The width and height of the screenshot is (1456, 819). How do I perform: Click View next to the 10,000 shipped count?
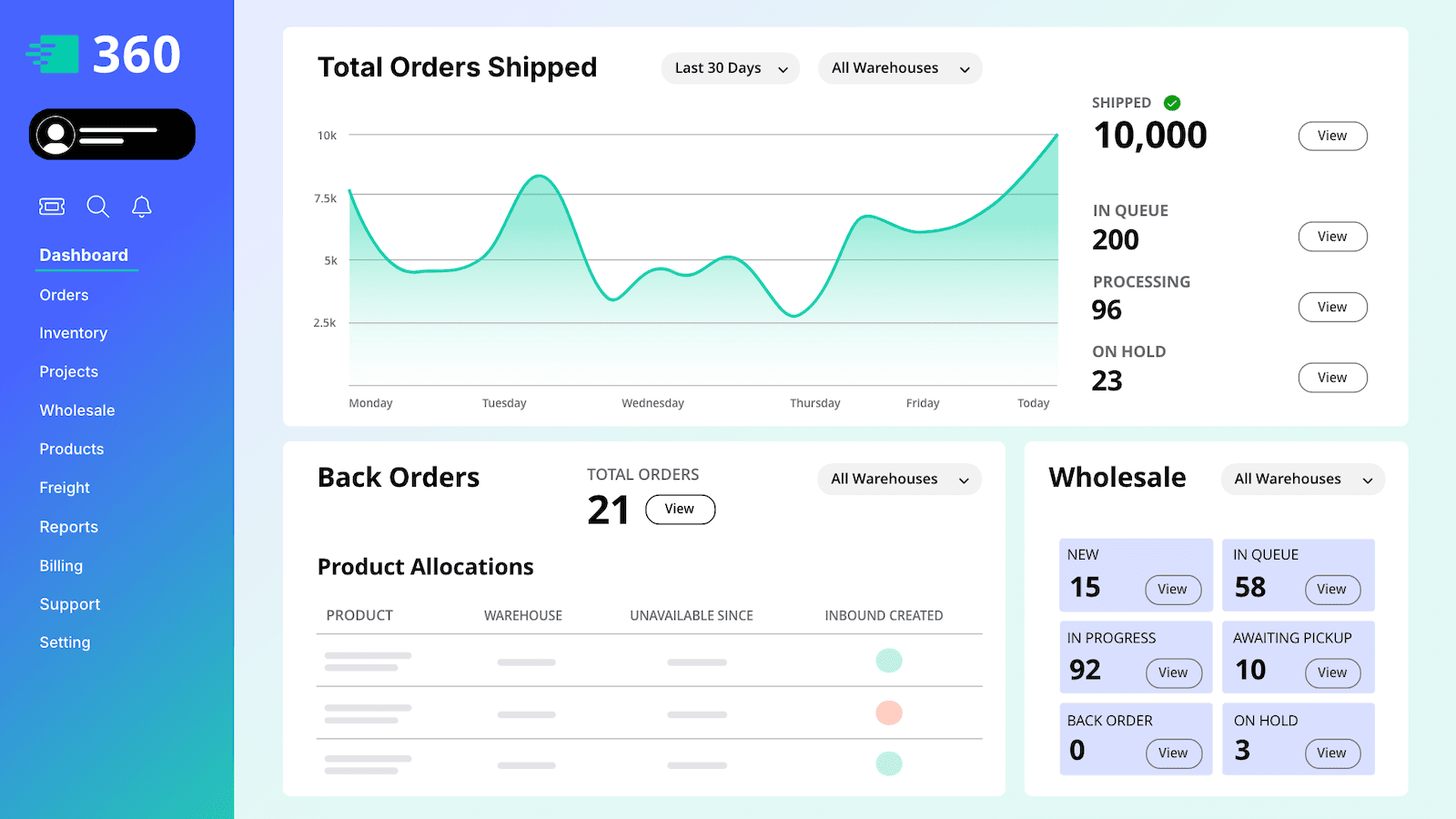(x=1332, y=136)
